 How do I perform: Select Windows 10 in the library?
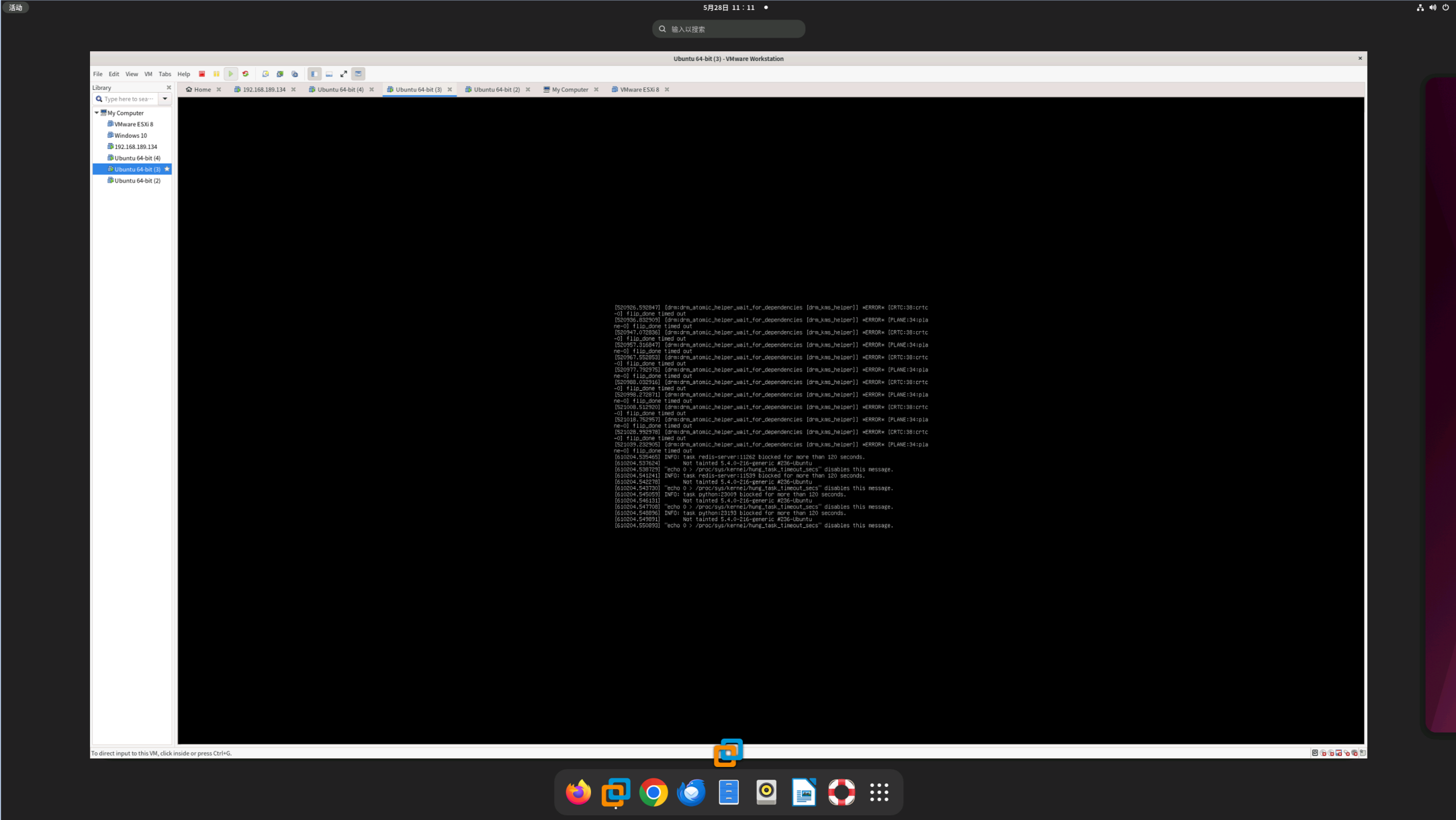coord(130,136)
